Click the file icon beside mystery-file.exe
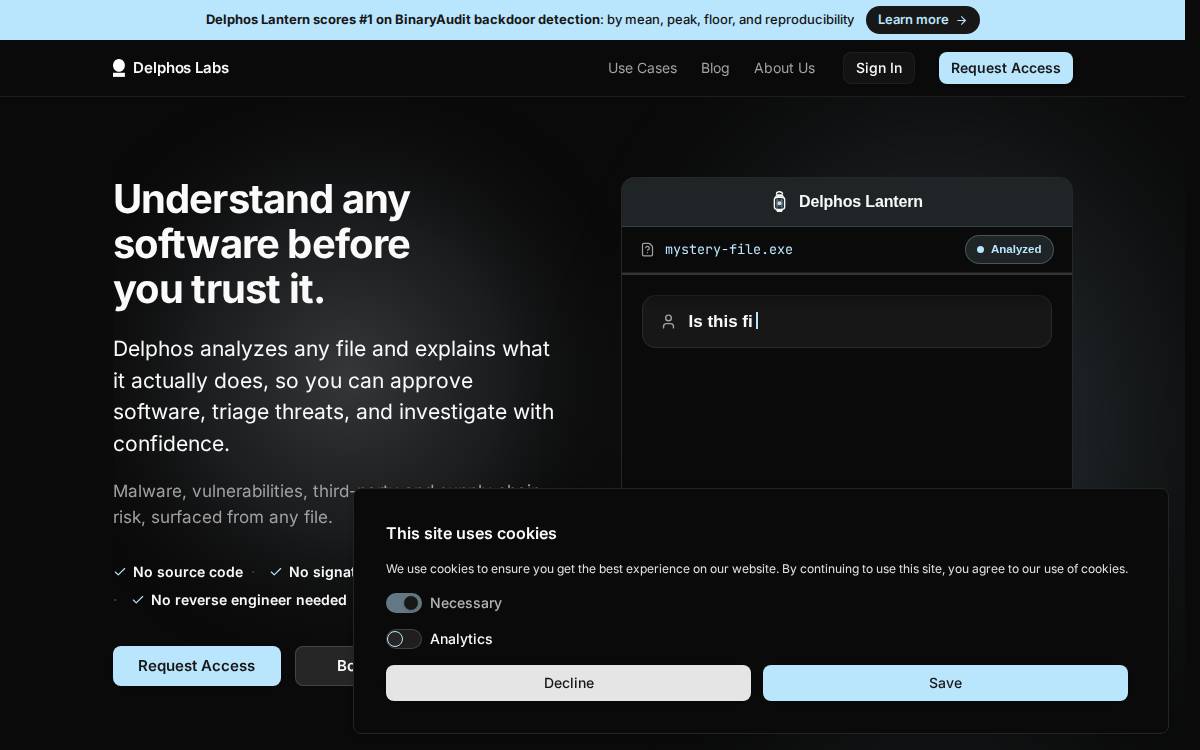Viewport: 1200px width, 750px height. (647, 250)
